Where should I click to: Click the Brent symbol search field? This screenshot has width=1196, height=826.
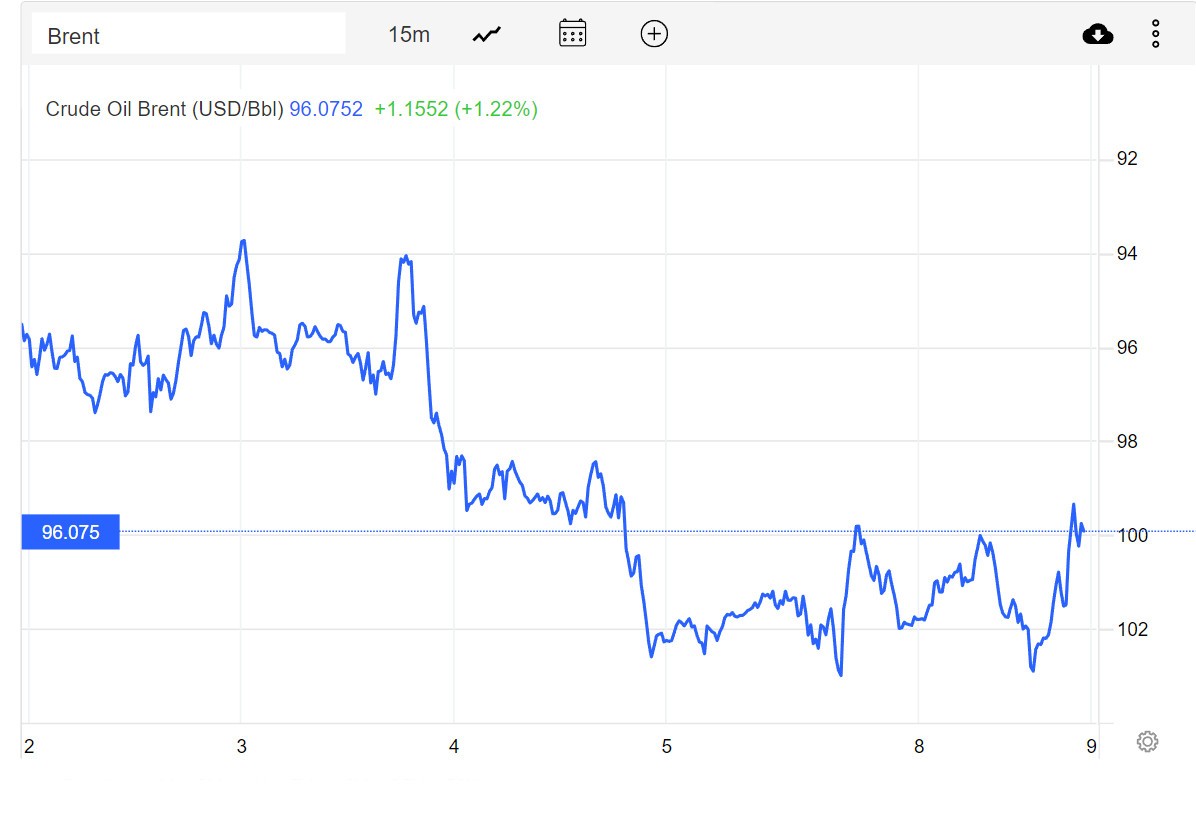(x=188, y=36)
